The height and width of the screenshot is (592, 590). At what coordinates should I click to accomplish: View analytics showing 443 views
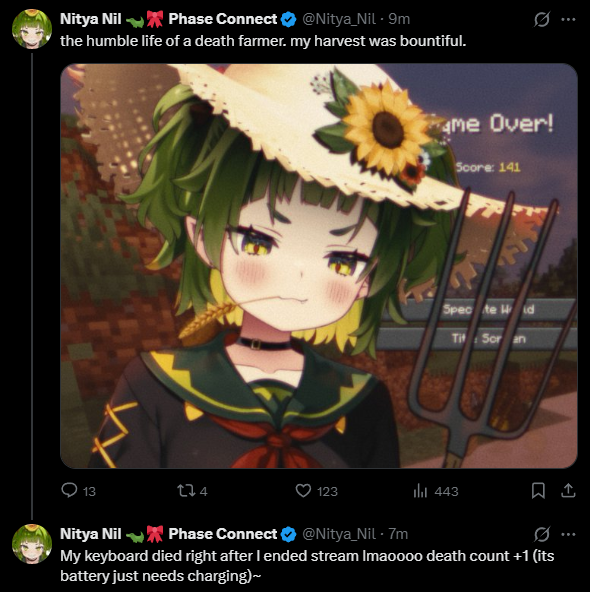(436, 491)
